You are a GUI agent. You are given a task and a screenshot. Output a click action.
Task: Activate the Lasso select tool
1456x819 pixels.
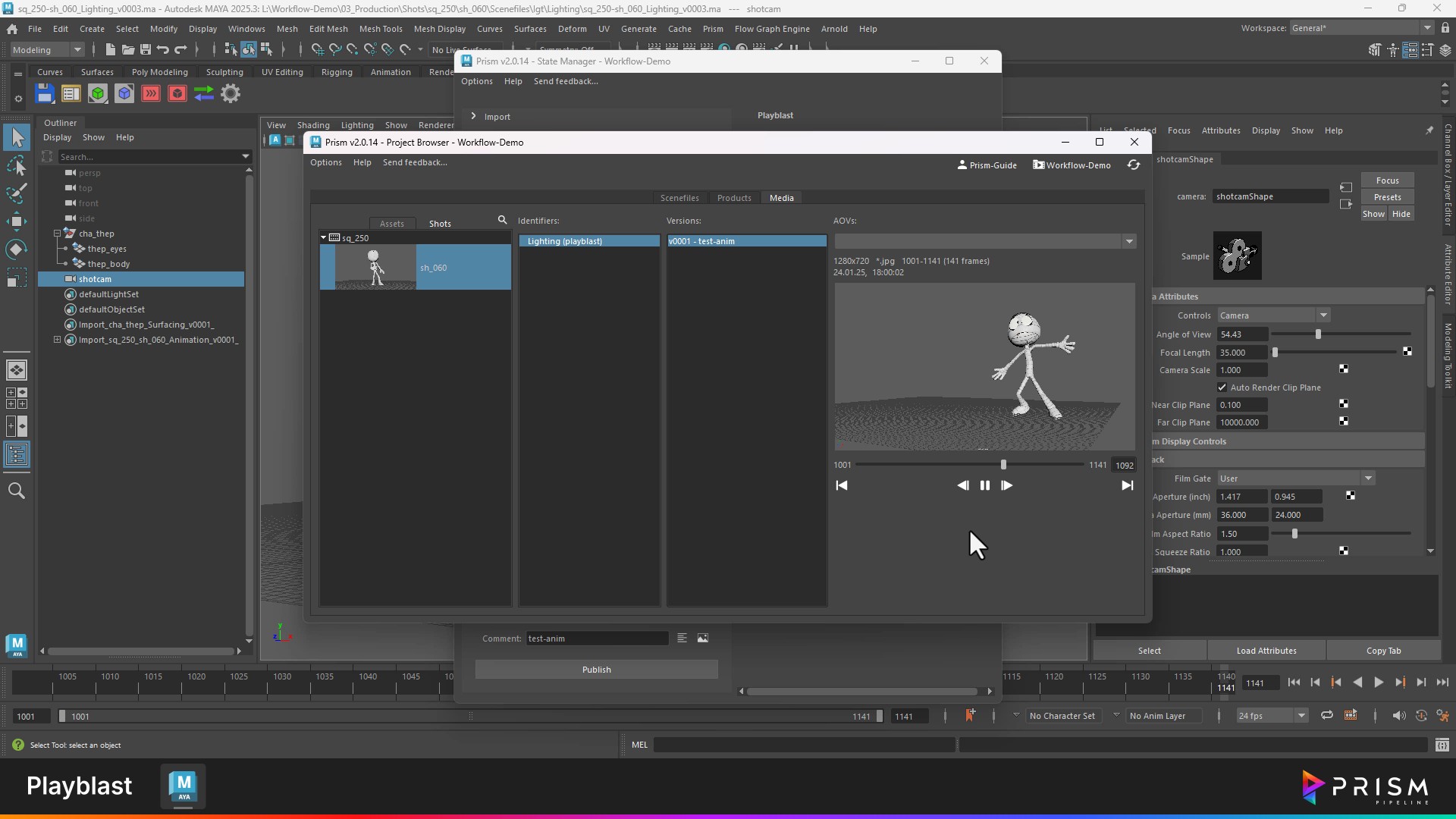tap(17, 165)
